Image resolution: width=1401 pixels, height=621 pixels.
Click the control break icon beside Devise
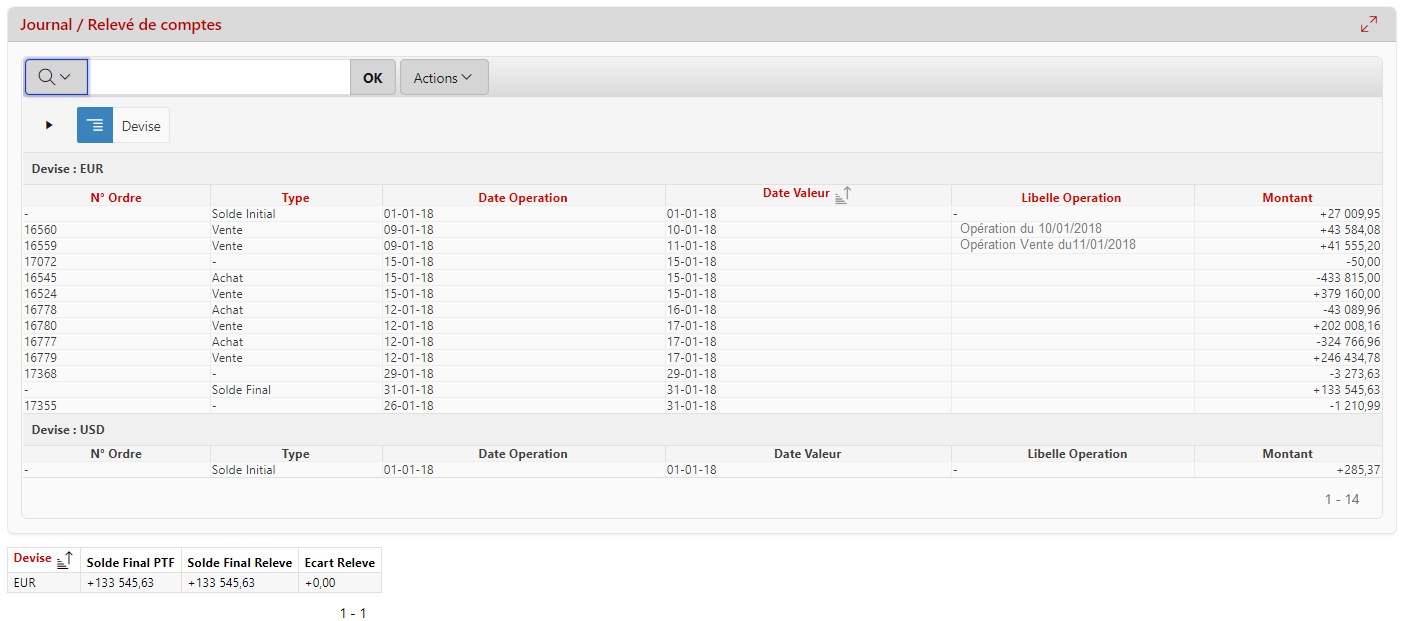tap(95, 125)
